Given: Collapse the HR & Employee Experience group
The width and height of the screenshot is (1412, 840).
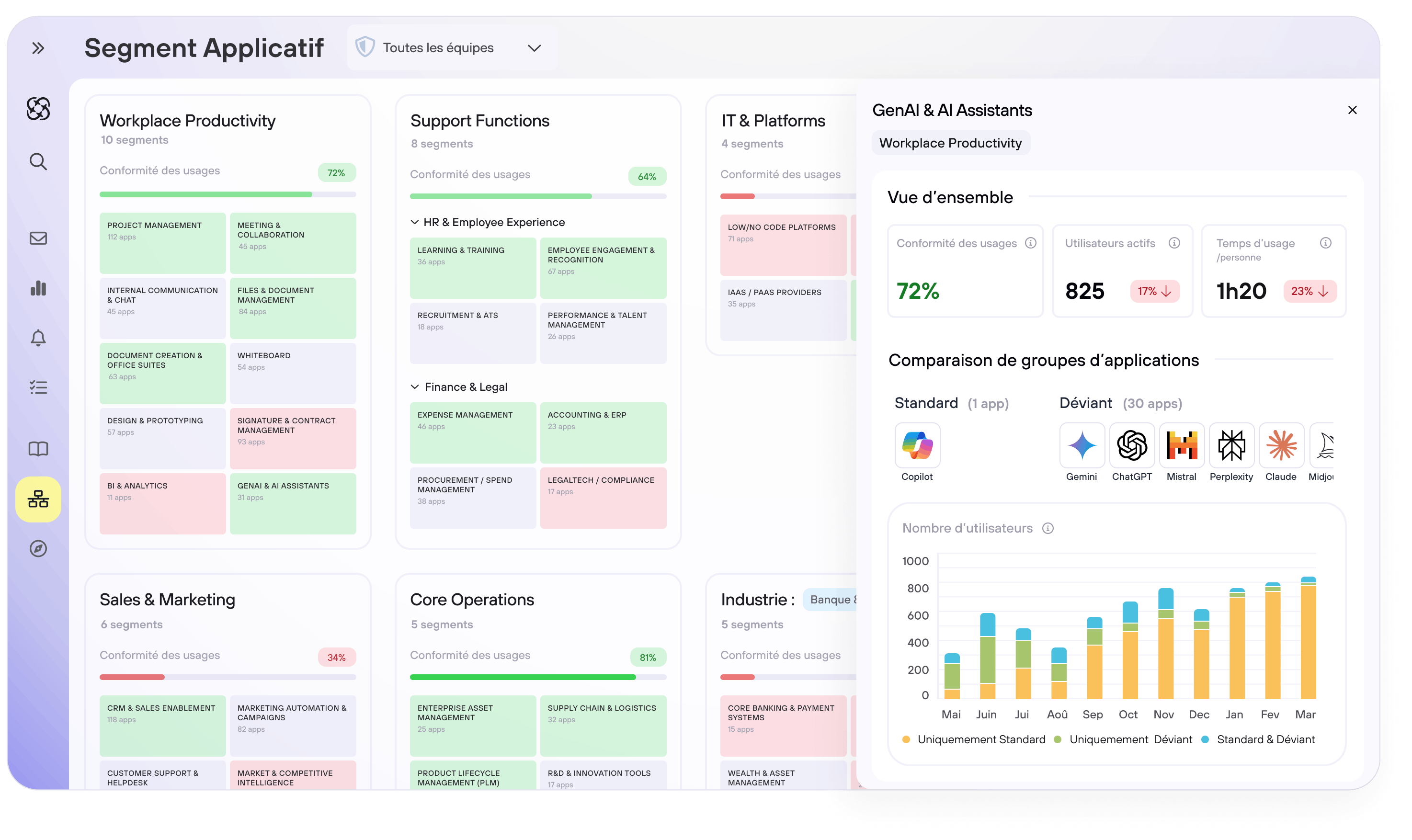Looking at the screenshot, I should [415, 223].
